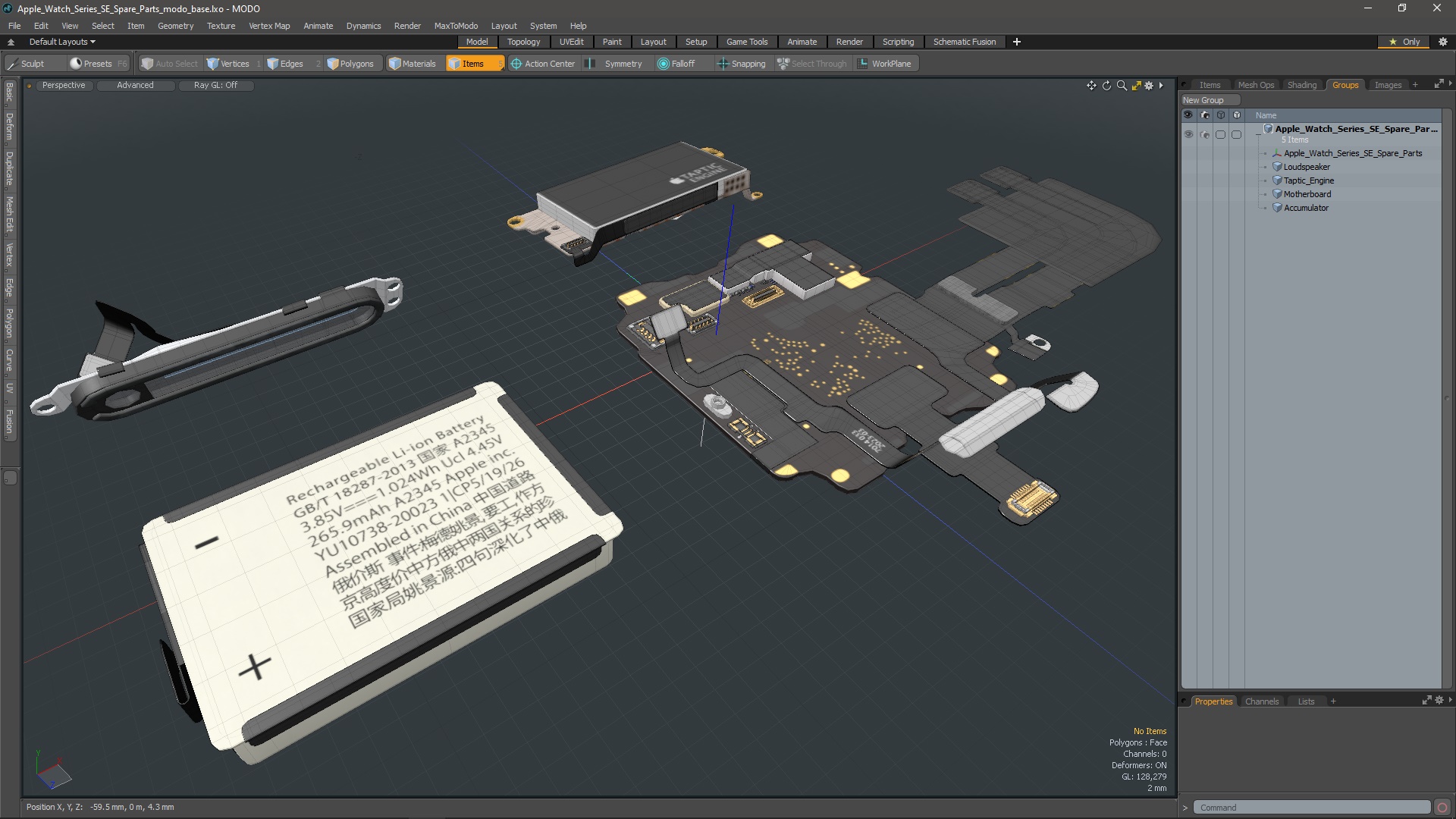Maximize the viewport with the yellow arrows icon
The height and width of the screenshot is (819, 1456).
1136,86
